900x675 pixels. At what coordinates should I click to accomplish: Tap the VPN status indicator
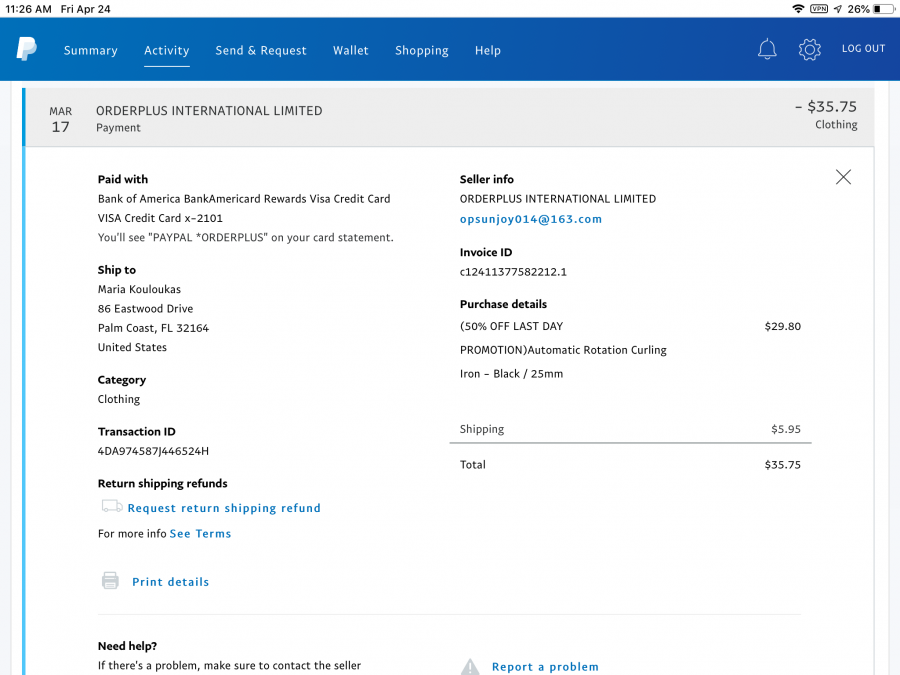coord(819,9)
